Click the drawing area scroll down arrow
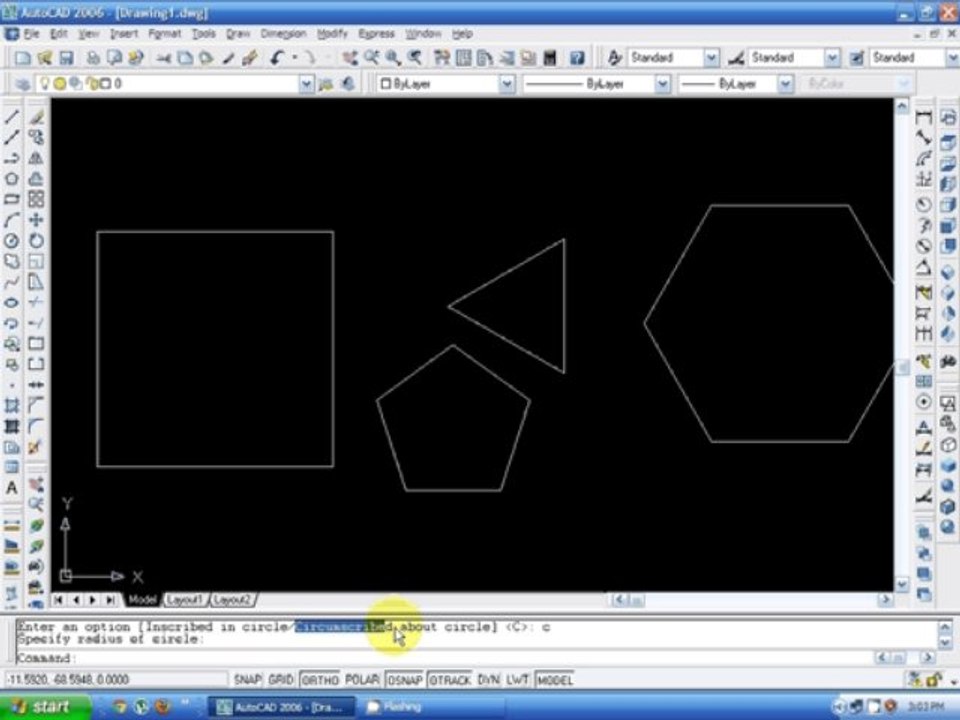This screenshot has width=960, height=720. pyautogui.click(x=901, y=584)
